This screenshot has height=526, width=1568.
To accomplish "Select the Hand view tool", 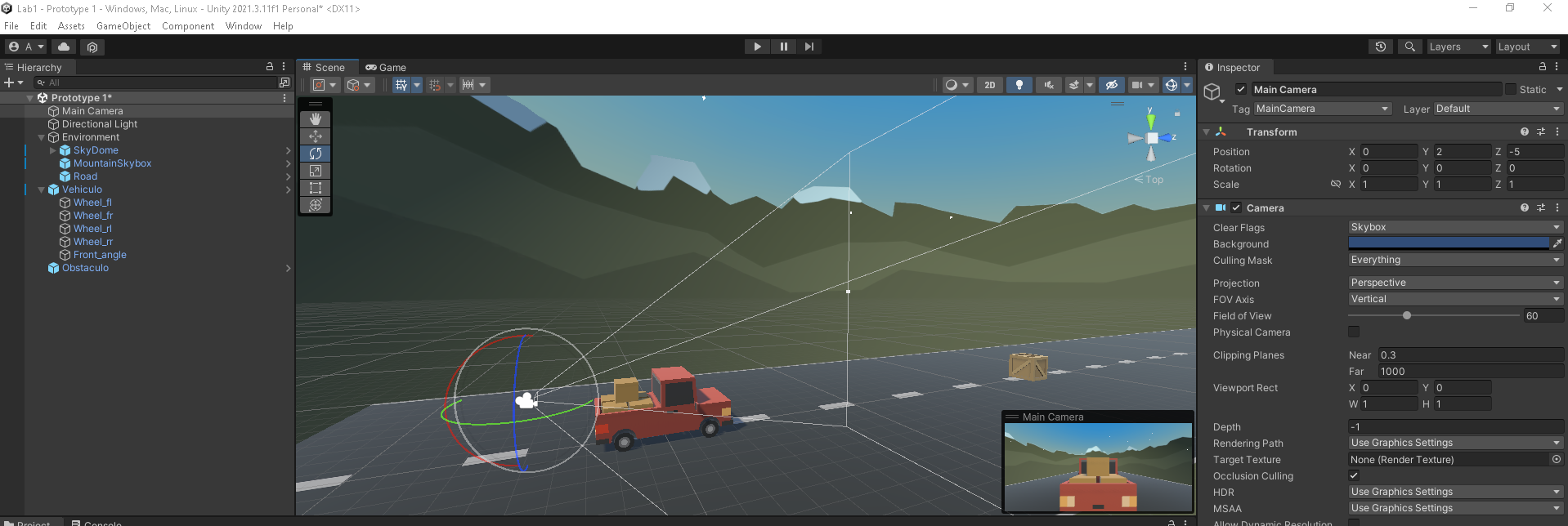I will (x=316, y=119).
